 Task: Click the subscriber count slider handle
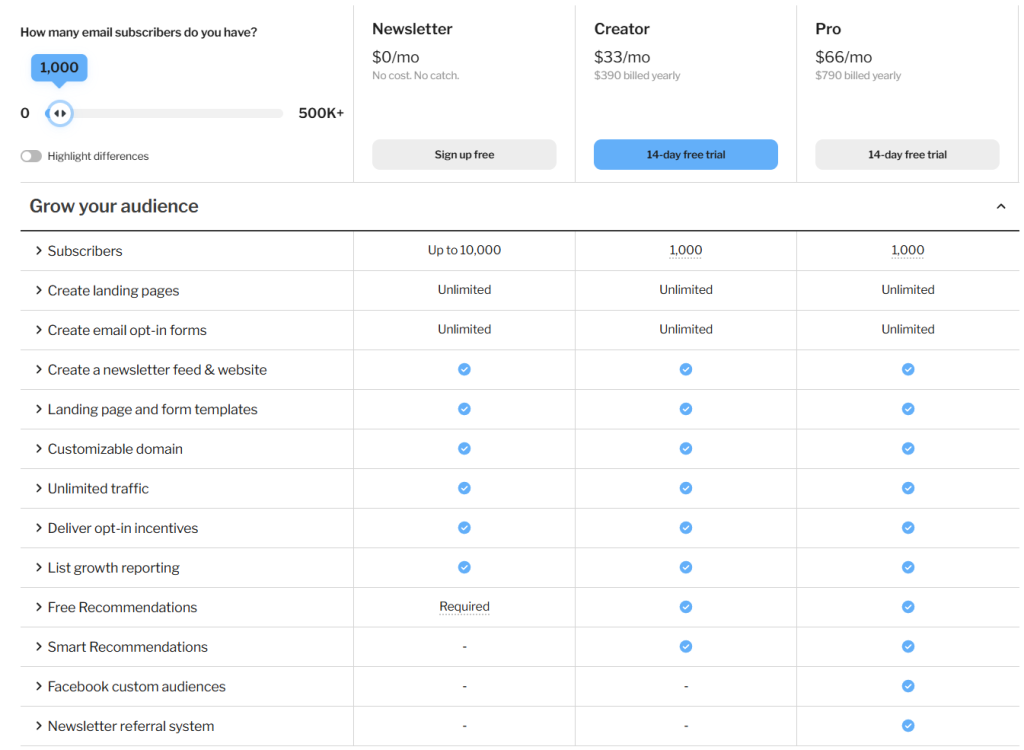[x=59, y=113]
